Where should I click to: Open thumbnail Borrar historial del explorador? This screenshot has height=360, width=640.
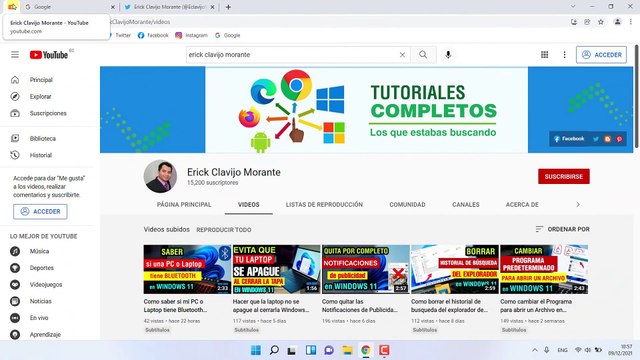[x=455, y=269]
